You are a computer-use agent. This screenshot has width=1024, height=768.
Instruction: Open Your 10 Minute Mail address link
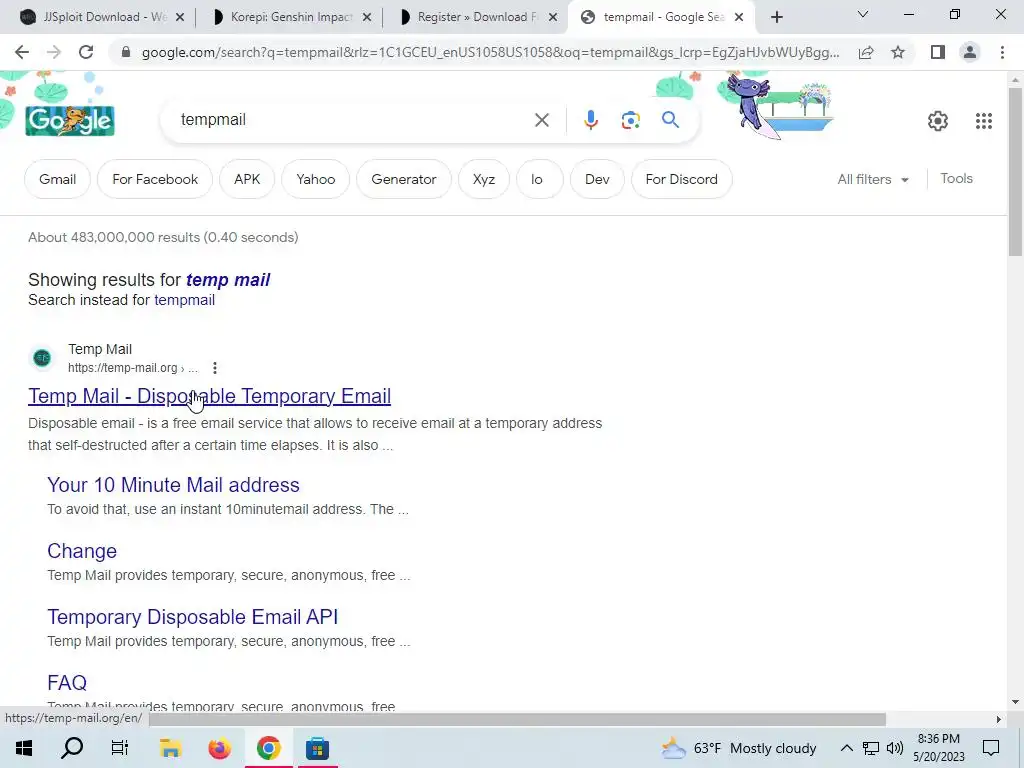pyautogui.click(x=173, y=485)
